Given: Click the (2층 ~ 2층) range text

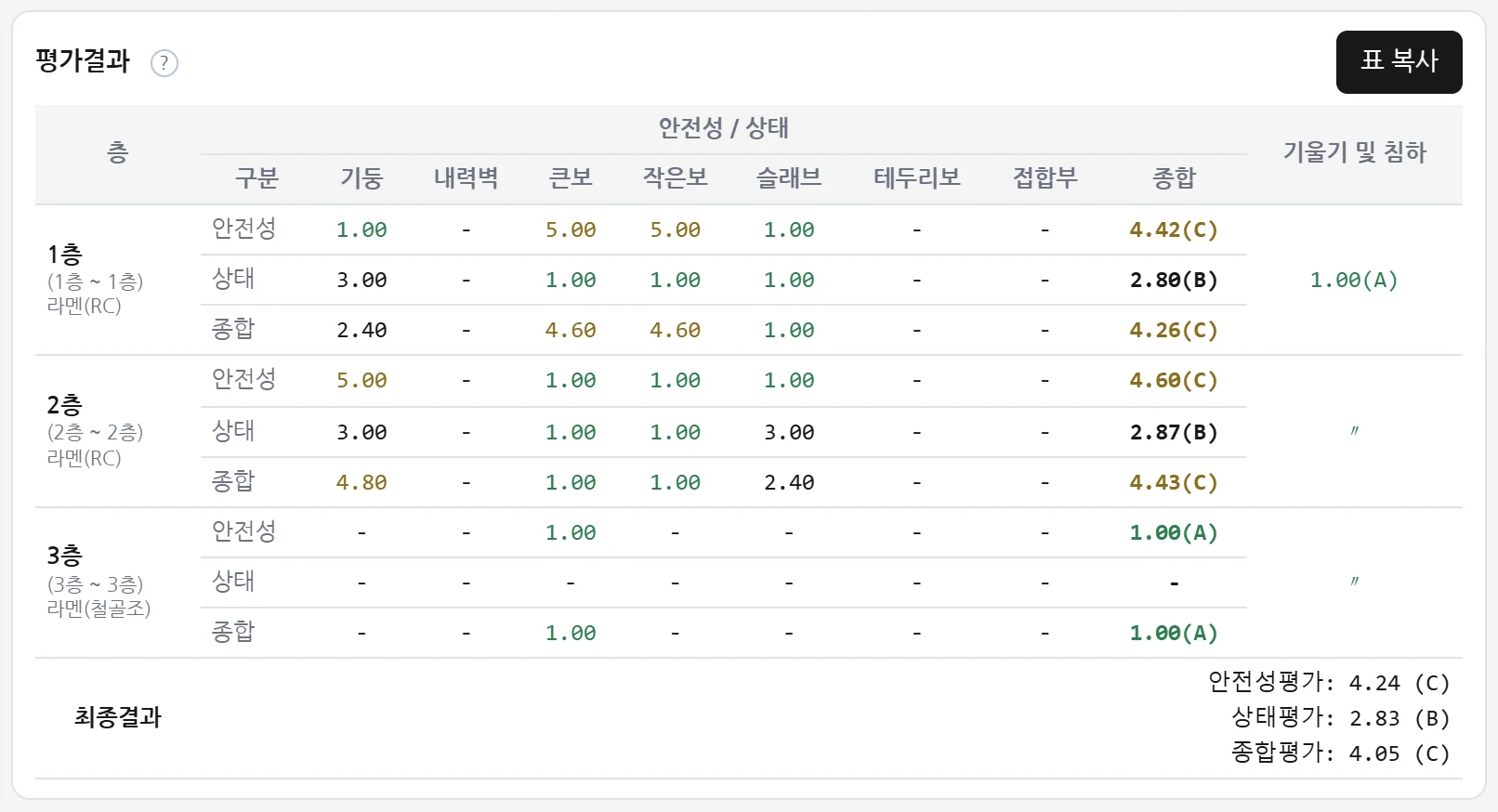Looking at the screenshot, I should [95, 433].
